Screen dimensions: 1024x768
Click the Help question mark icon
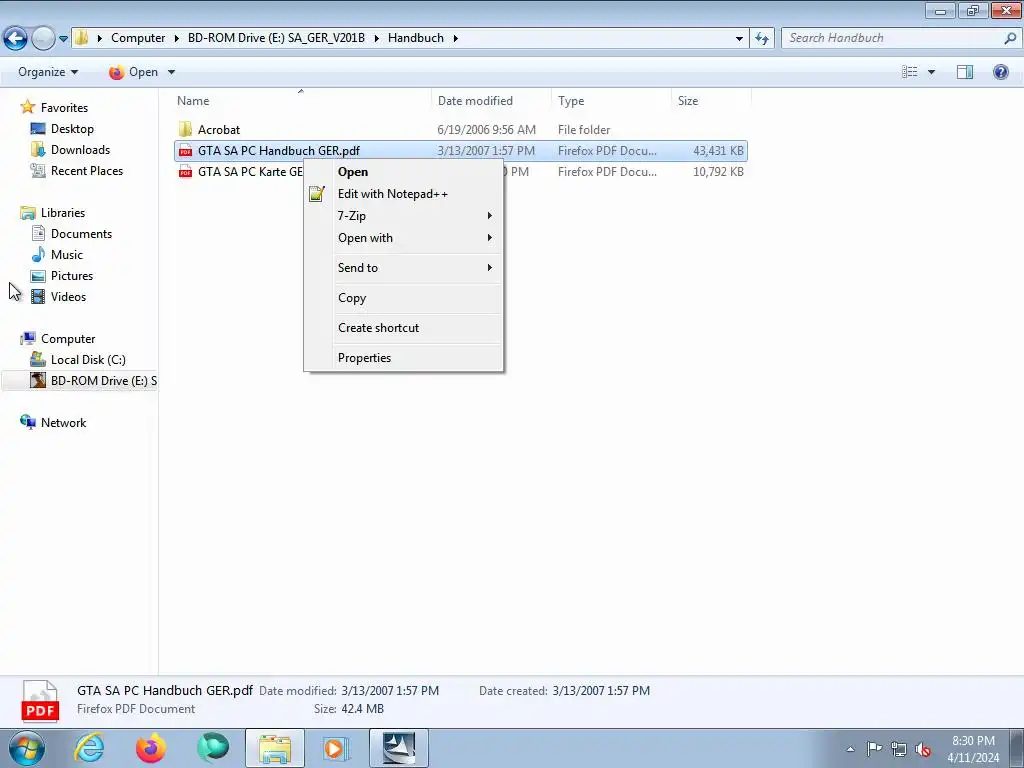1000,72
